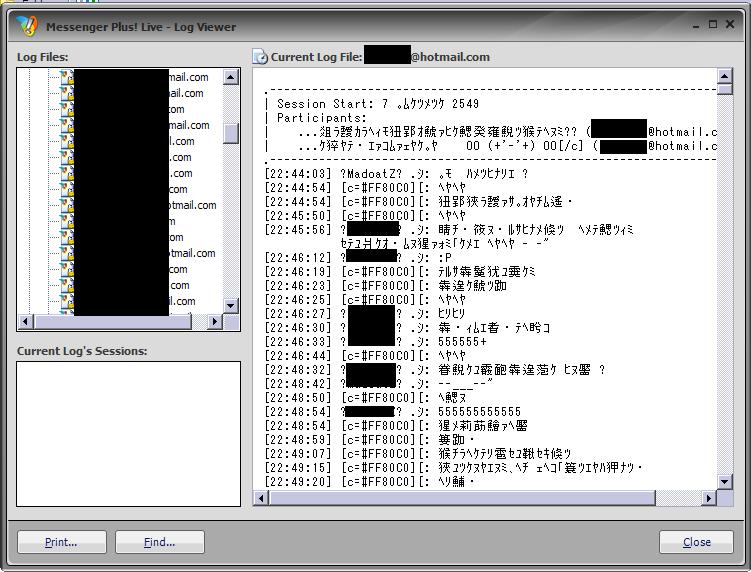Close the window using the title bar X

pos(729,24)
